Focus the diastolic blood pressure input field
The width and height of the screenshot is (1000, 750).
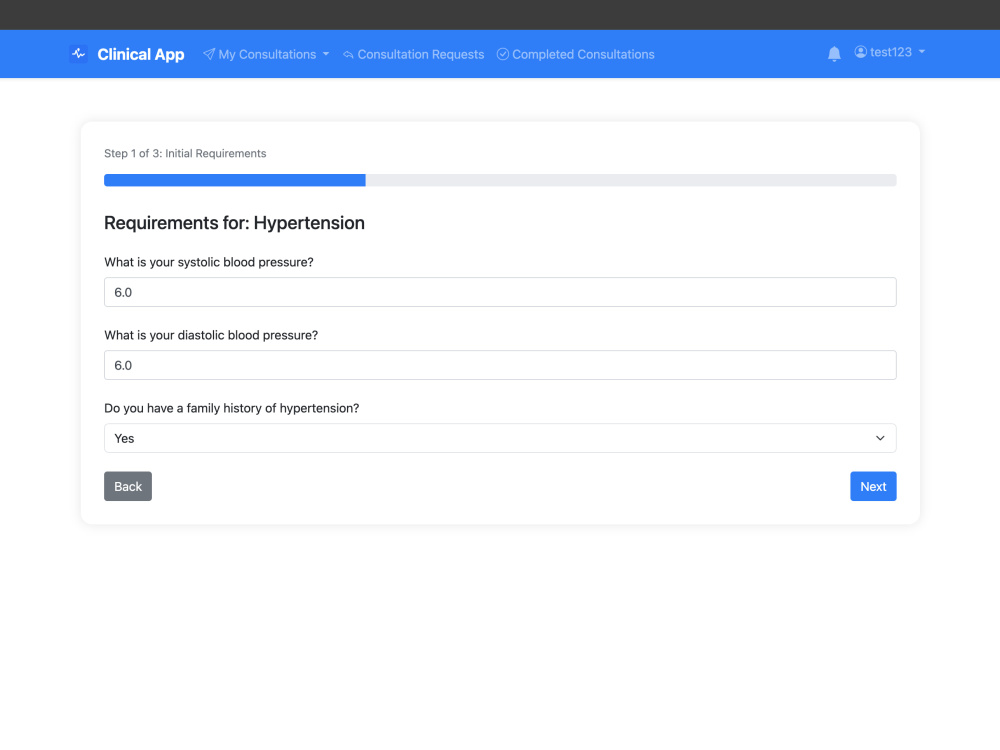click(500, 365)
